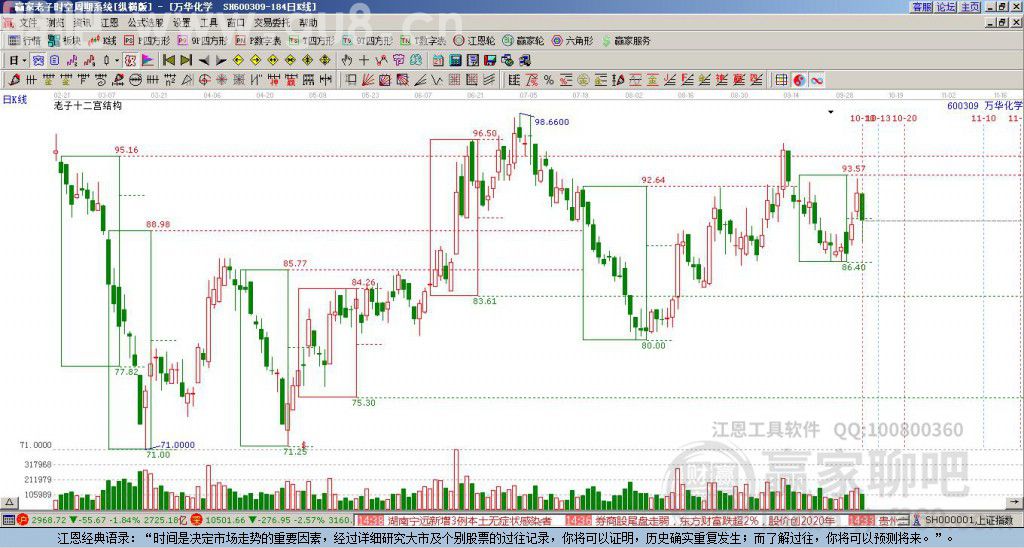Select the zigzag wave line tool
The height and width of the screenshot is (548, 1024).
[437, 80]
